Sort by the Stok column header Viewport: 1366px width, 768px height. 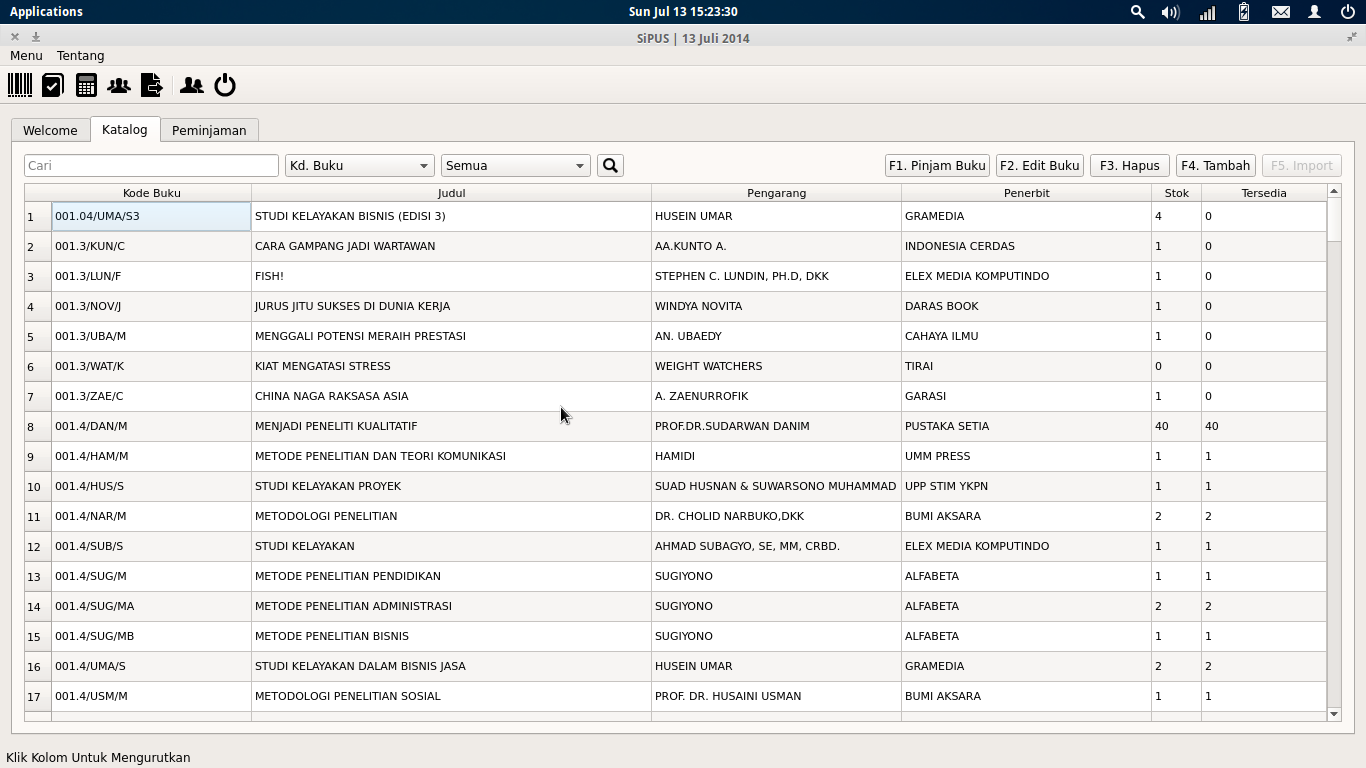[x=1177, y=193]
